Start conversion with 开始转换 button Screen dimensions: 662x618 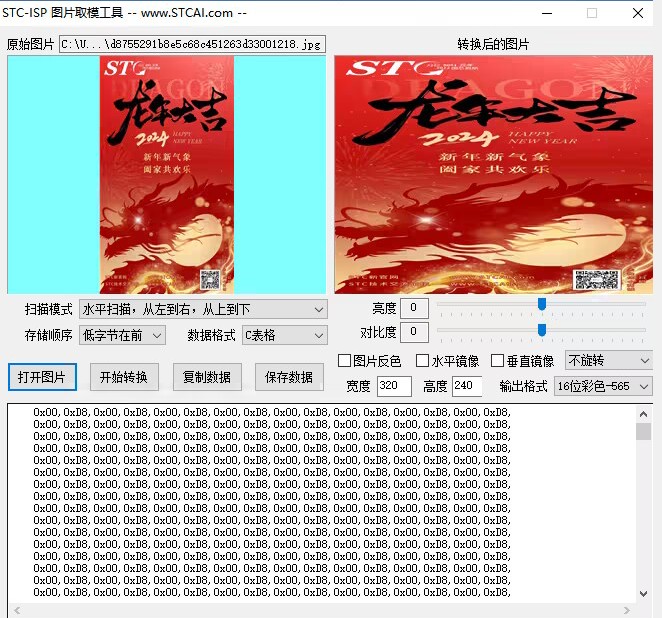pos(124,377)
